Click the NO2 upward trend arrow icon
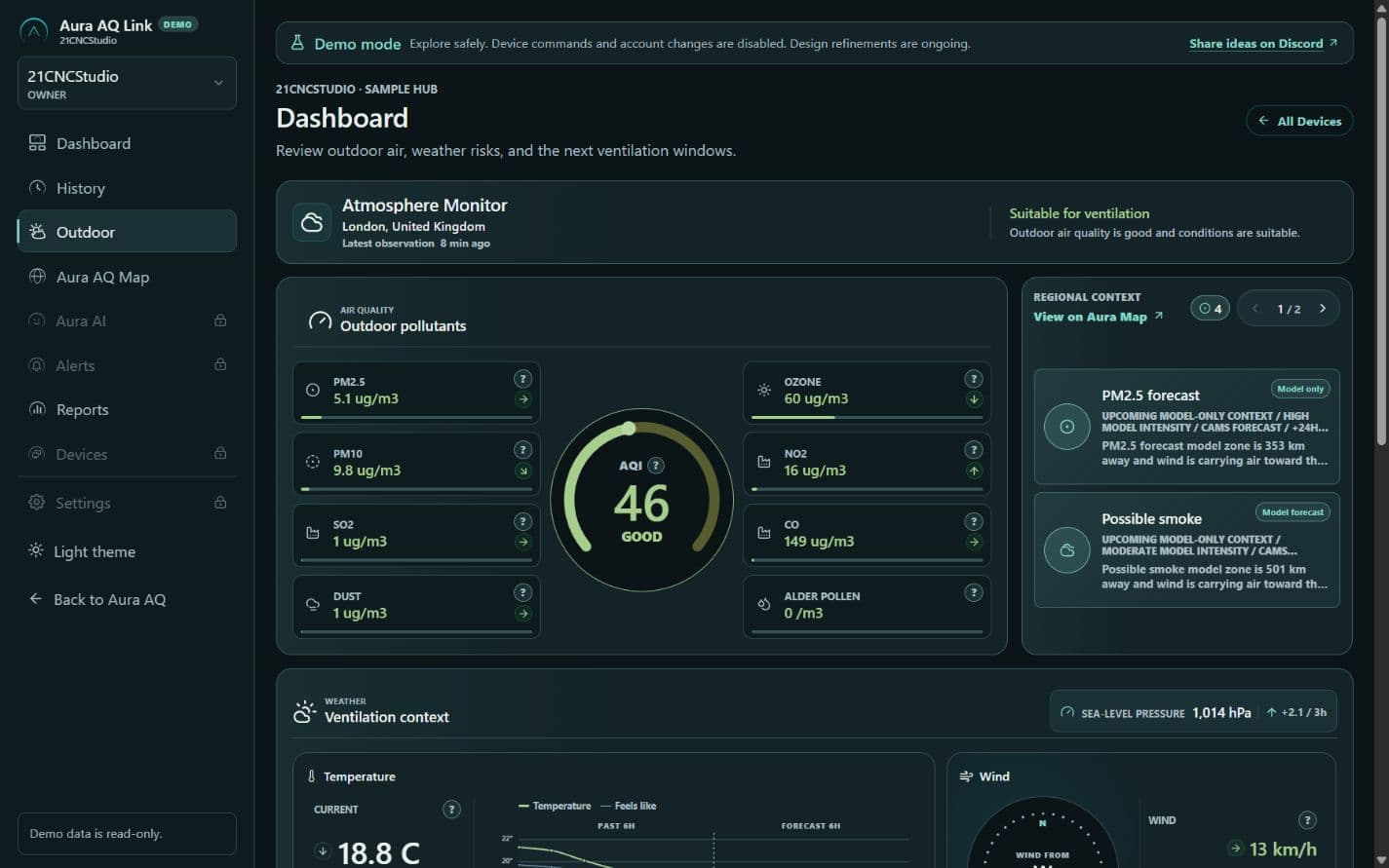 click(973, 471)
